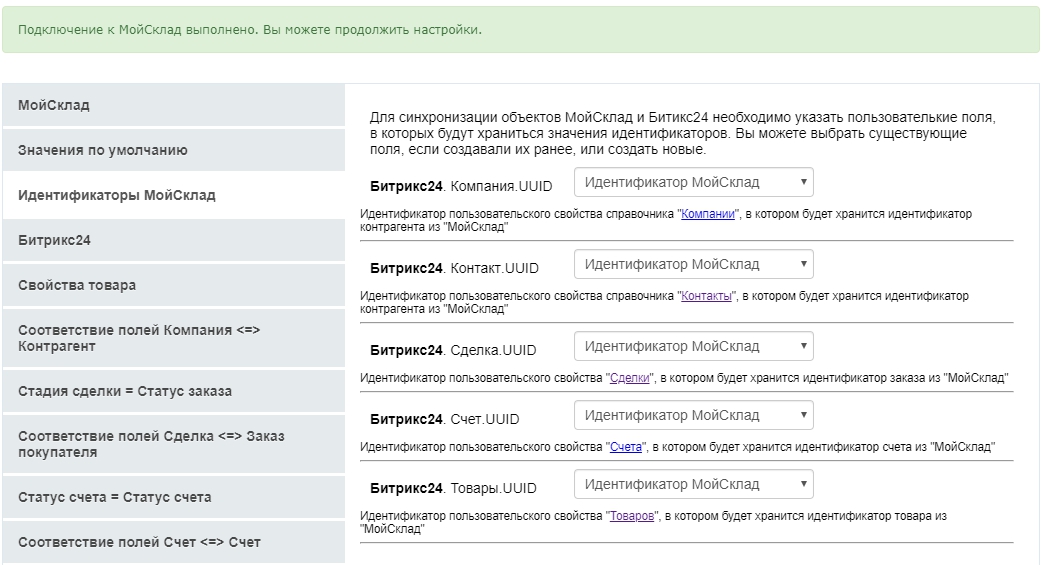Image resolution: width=1041 pixels, height=565 pixels.
Task: Switch to Значения по умолчанию tab
Action: (103, 150)
